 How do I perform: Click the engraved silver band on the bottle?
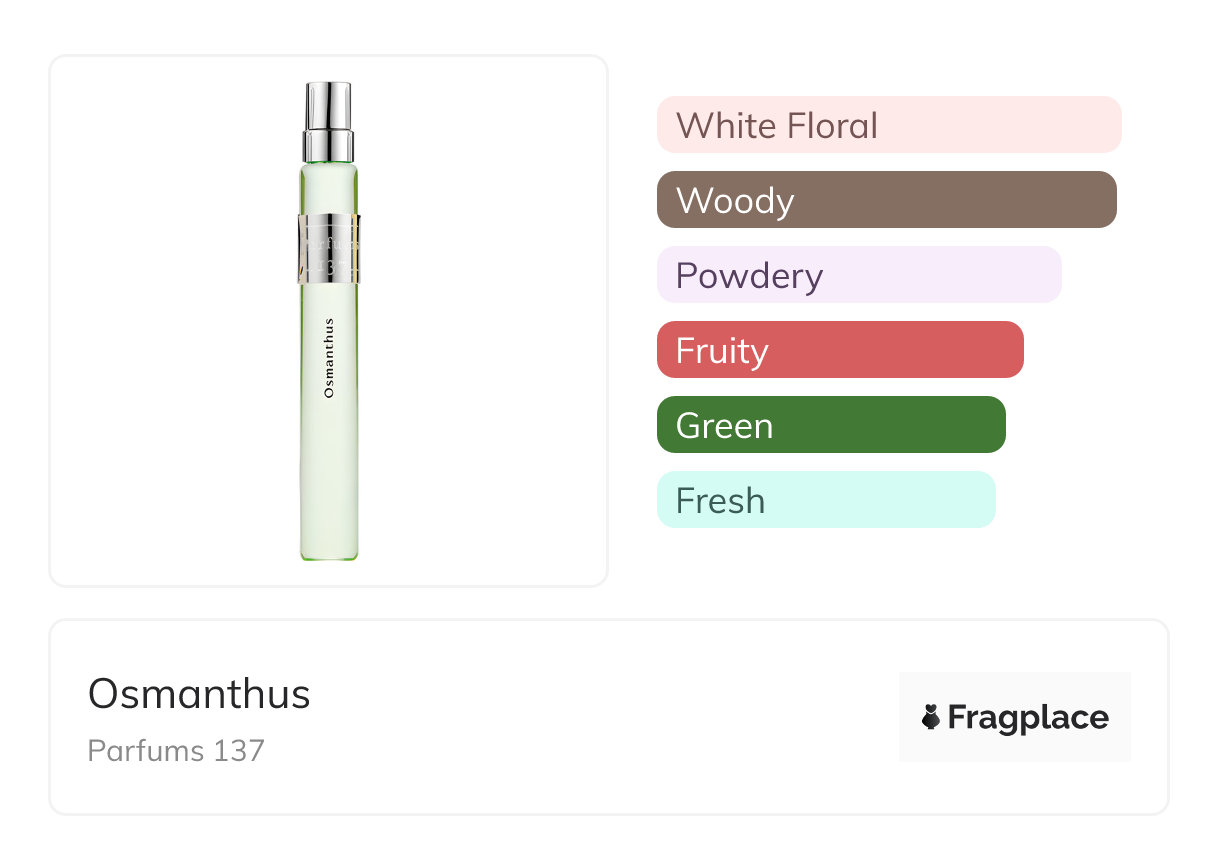[329, 248]
